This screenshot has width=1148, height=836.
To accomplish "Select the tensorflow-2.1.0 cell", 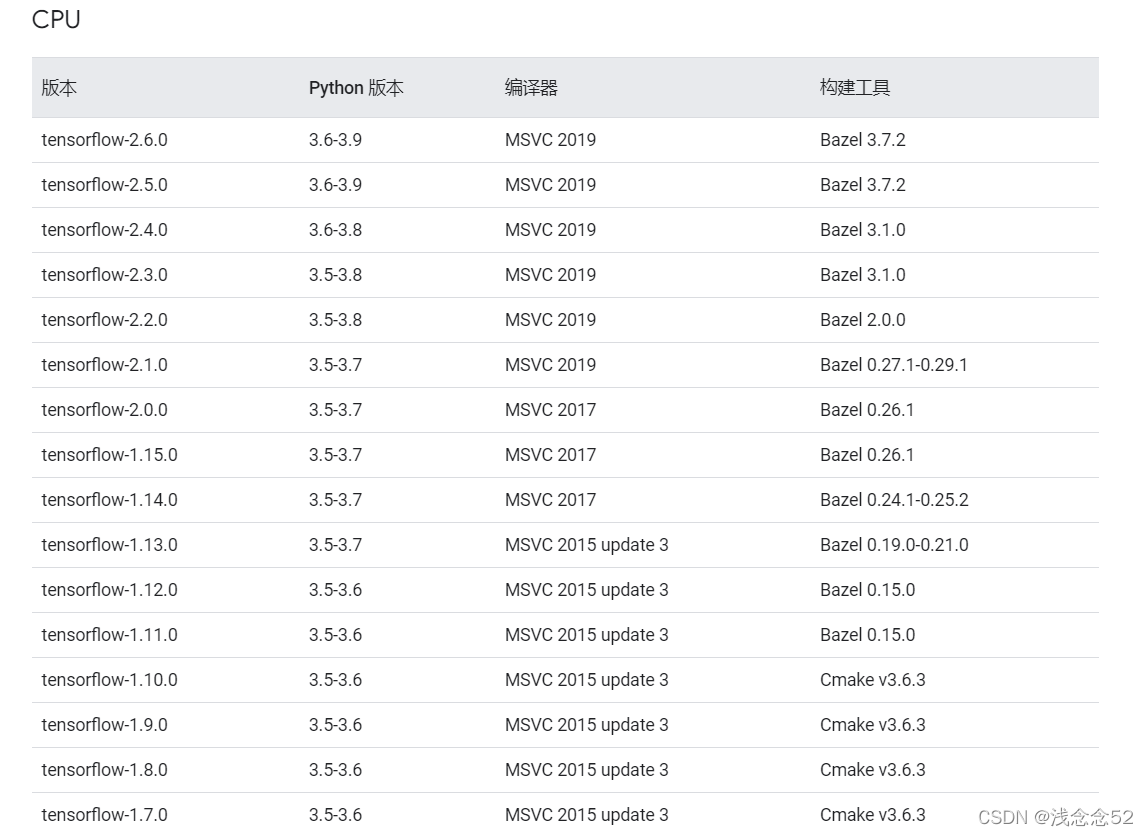I will 105,365.
